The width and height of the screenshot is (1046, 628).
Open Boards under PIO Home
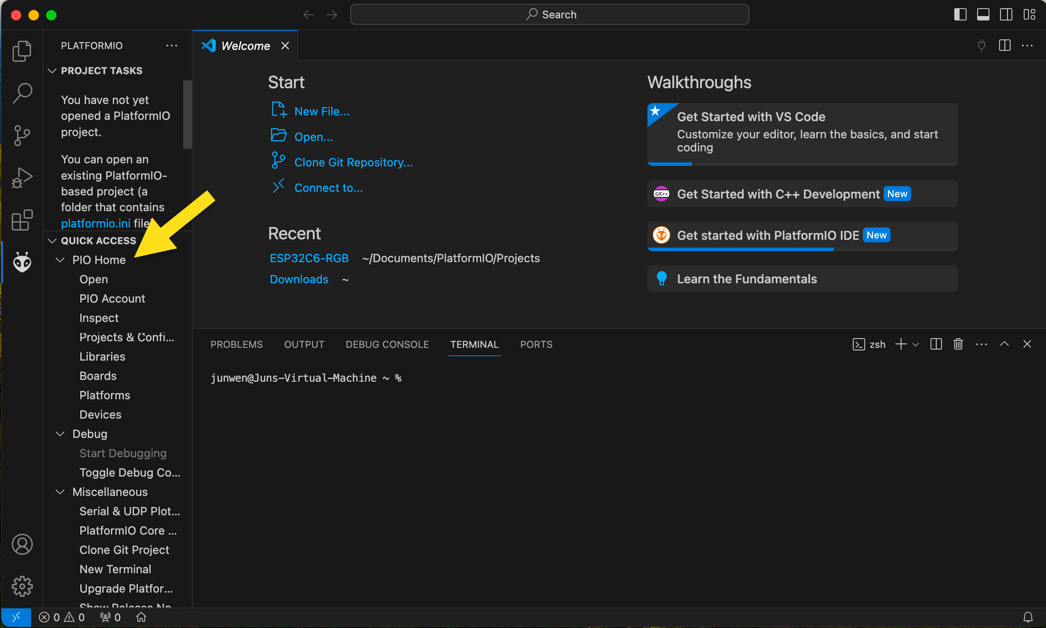coord(98,376)
